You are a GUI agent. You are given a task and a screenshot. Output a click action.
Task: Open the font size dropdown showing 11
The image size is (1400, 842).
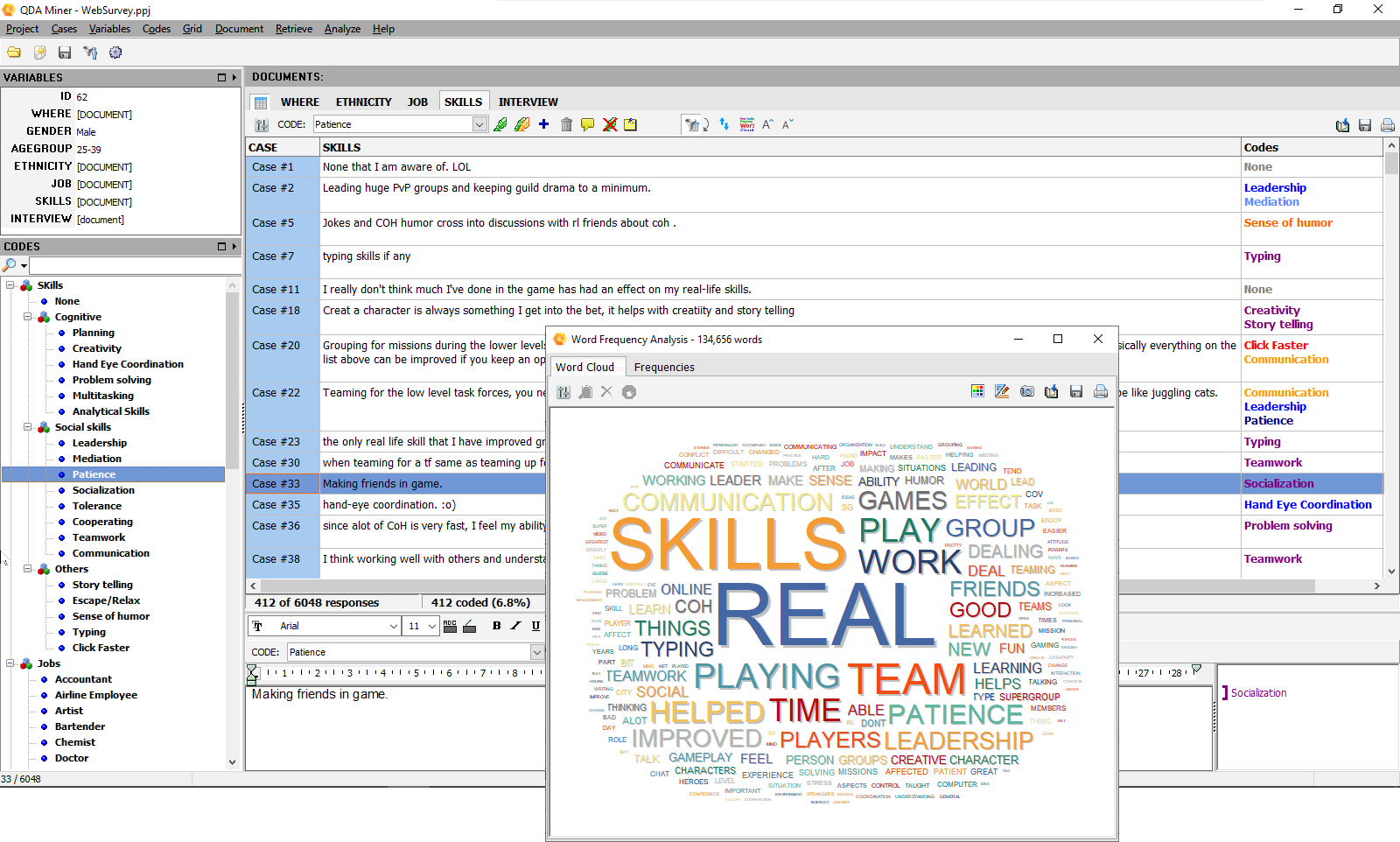pyautogui.click(x=431, y=626)
